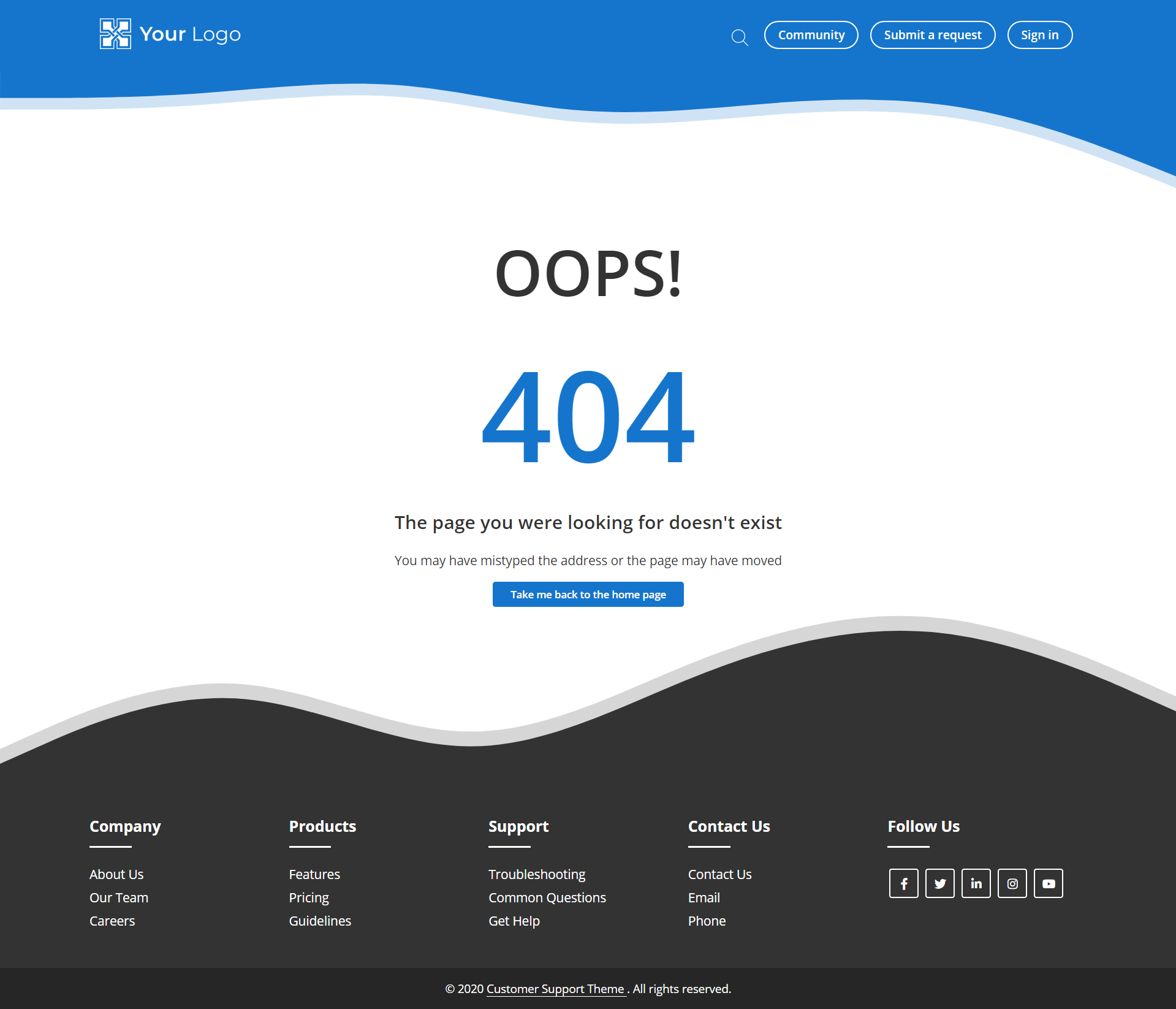
Task: Take me back to the home page
Action: (588, 594)
